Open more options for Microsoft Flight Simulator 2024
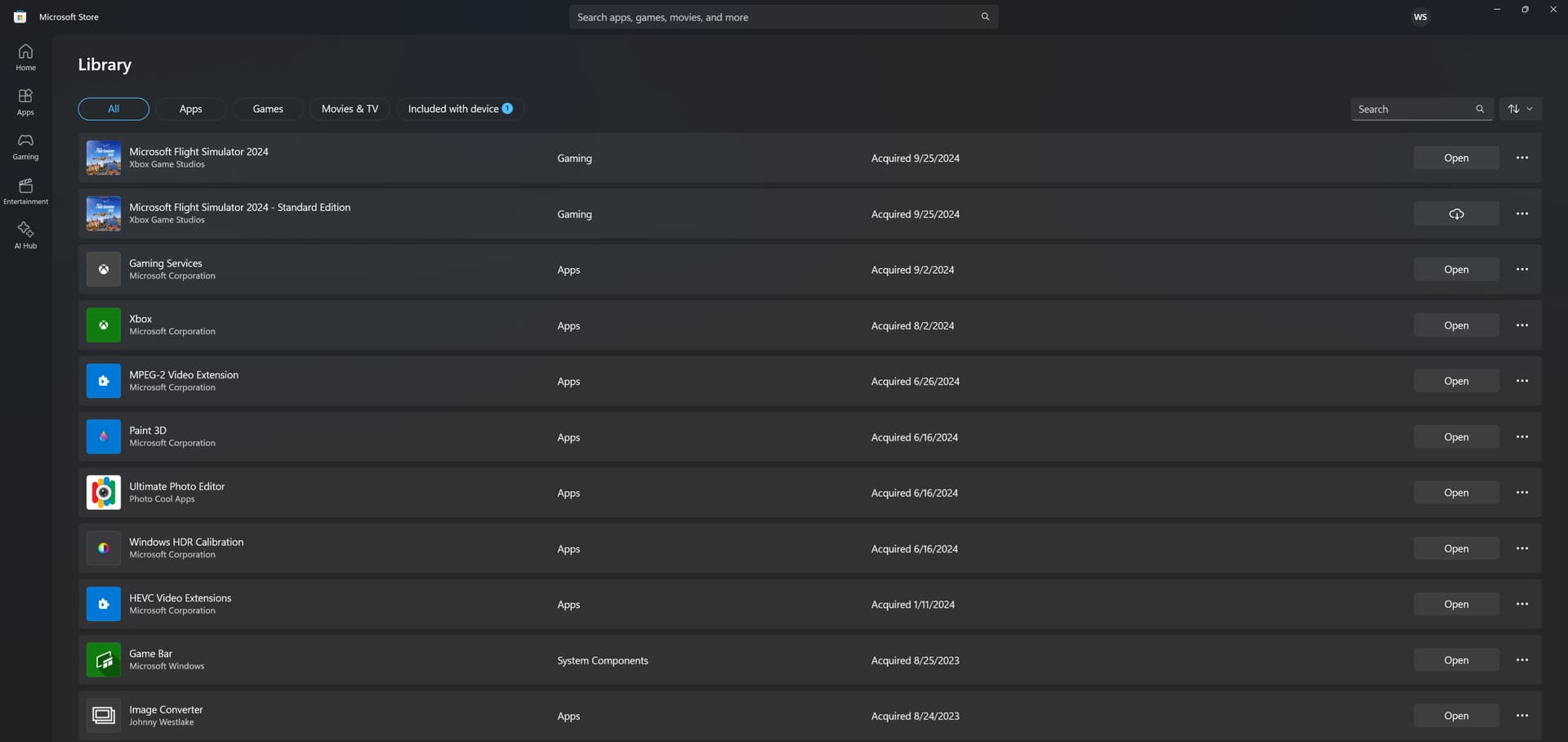This screenshot has height=742, width=1568. [1522, 158]
